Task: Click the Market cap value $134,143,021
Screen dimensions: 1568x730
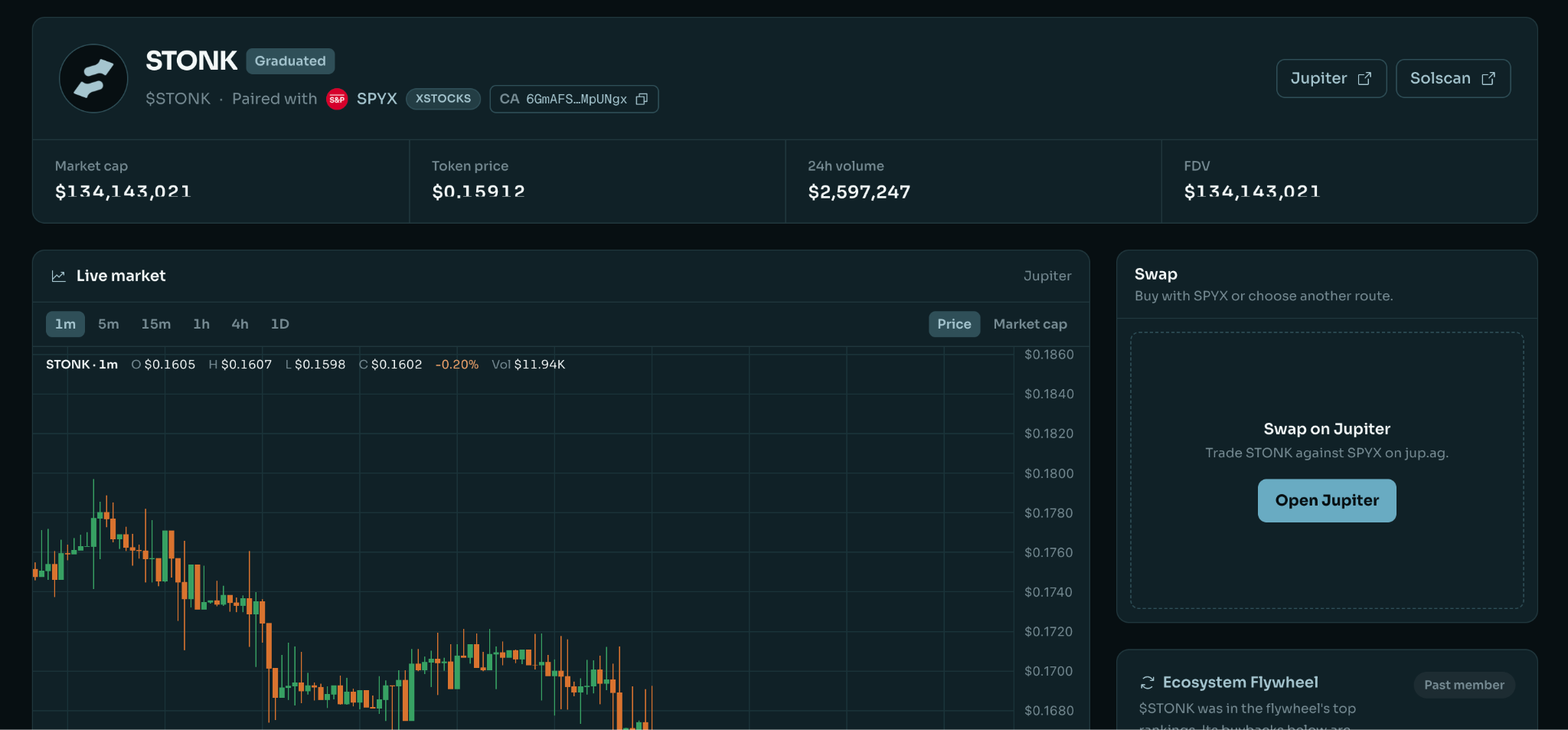Action: pyautogui.click(x=123, y=192)
